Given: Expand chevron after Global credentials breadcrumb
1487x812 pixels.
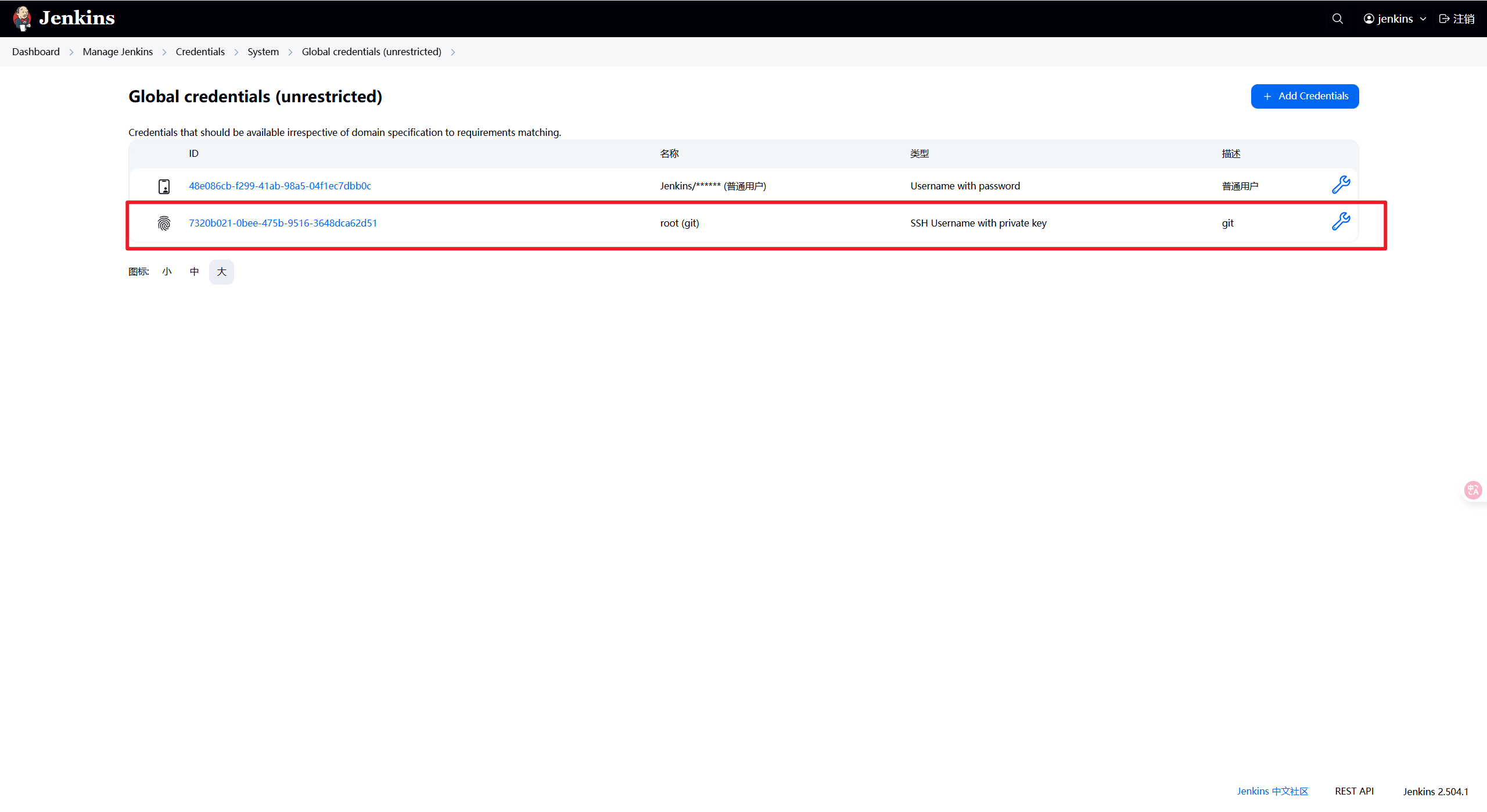Looking at the screenshot, I should 453,52.
